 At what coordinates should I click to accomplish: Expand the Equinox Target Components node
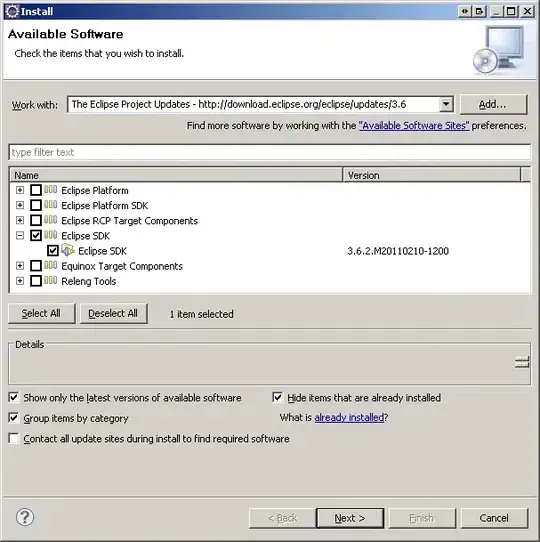pos(20,266)
